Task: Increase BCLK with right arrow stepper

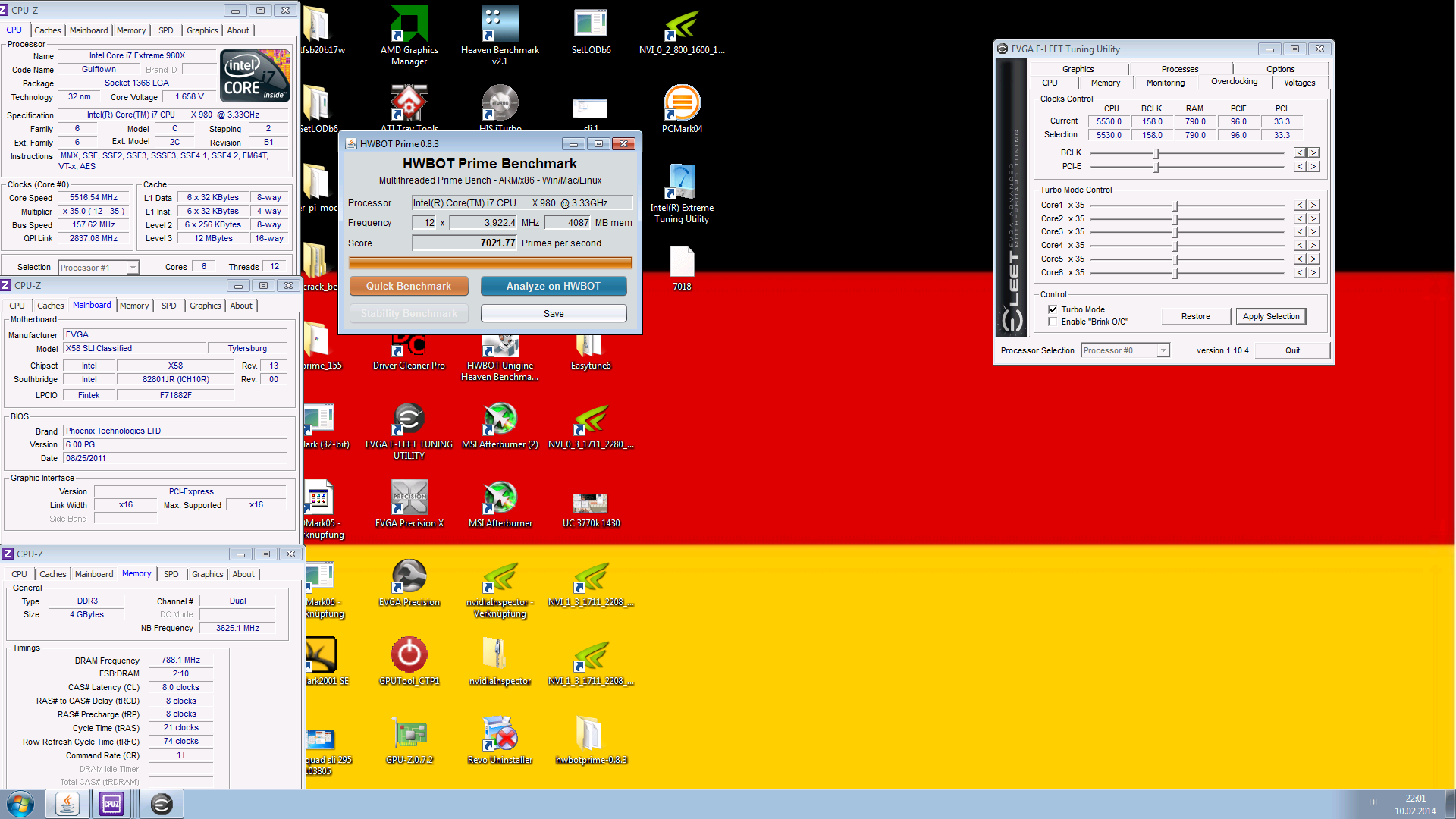Action: coord(1313,152)
